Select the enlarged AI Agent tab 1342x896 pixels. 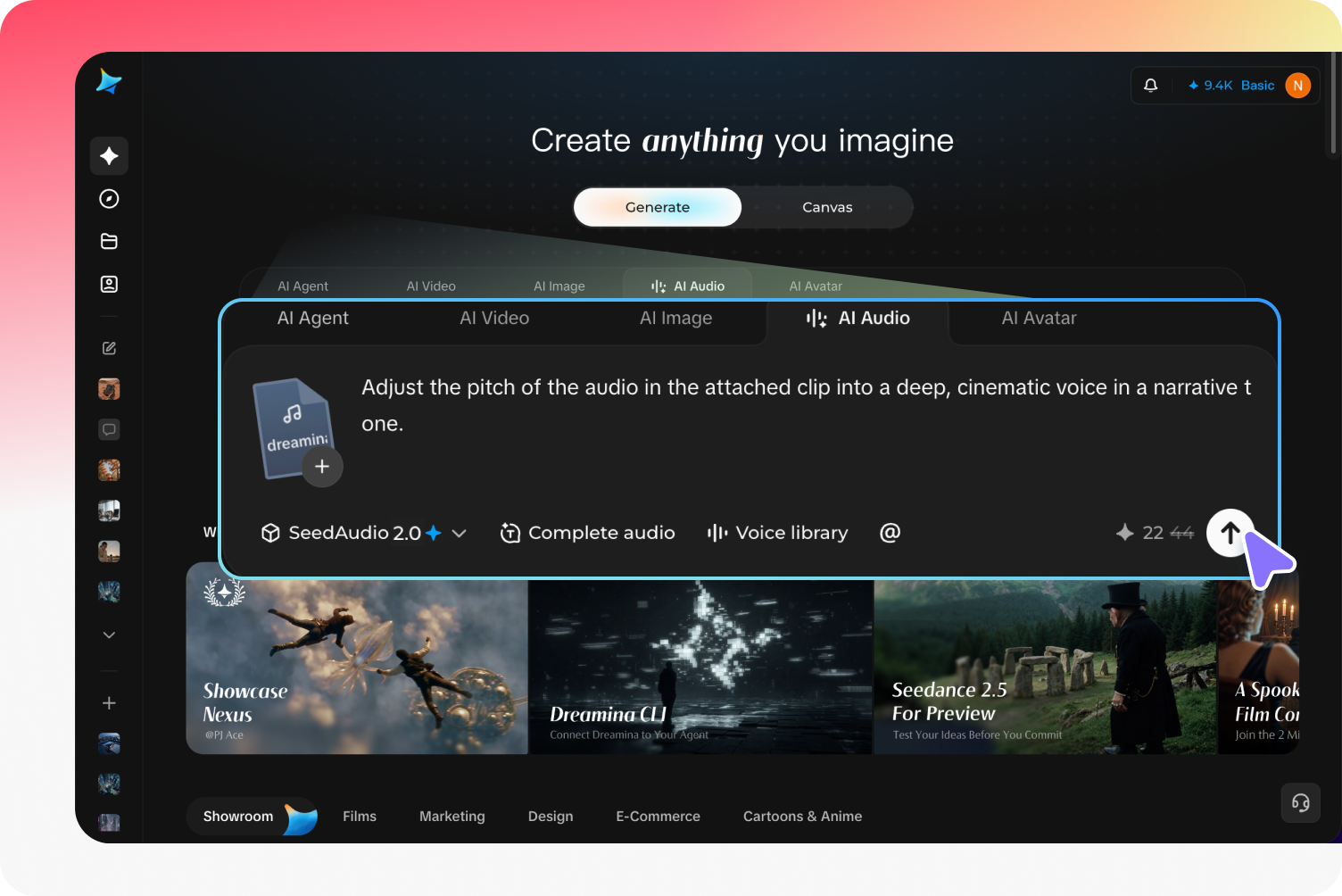point(312,318)
